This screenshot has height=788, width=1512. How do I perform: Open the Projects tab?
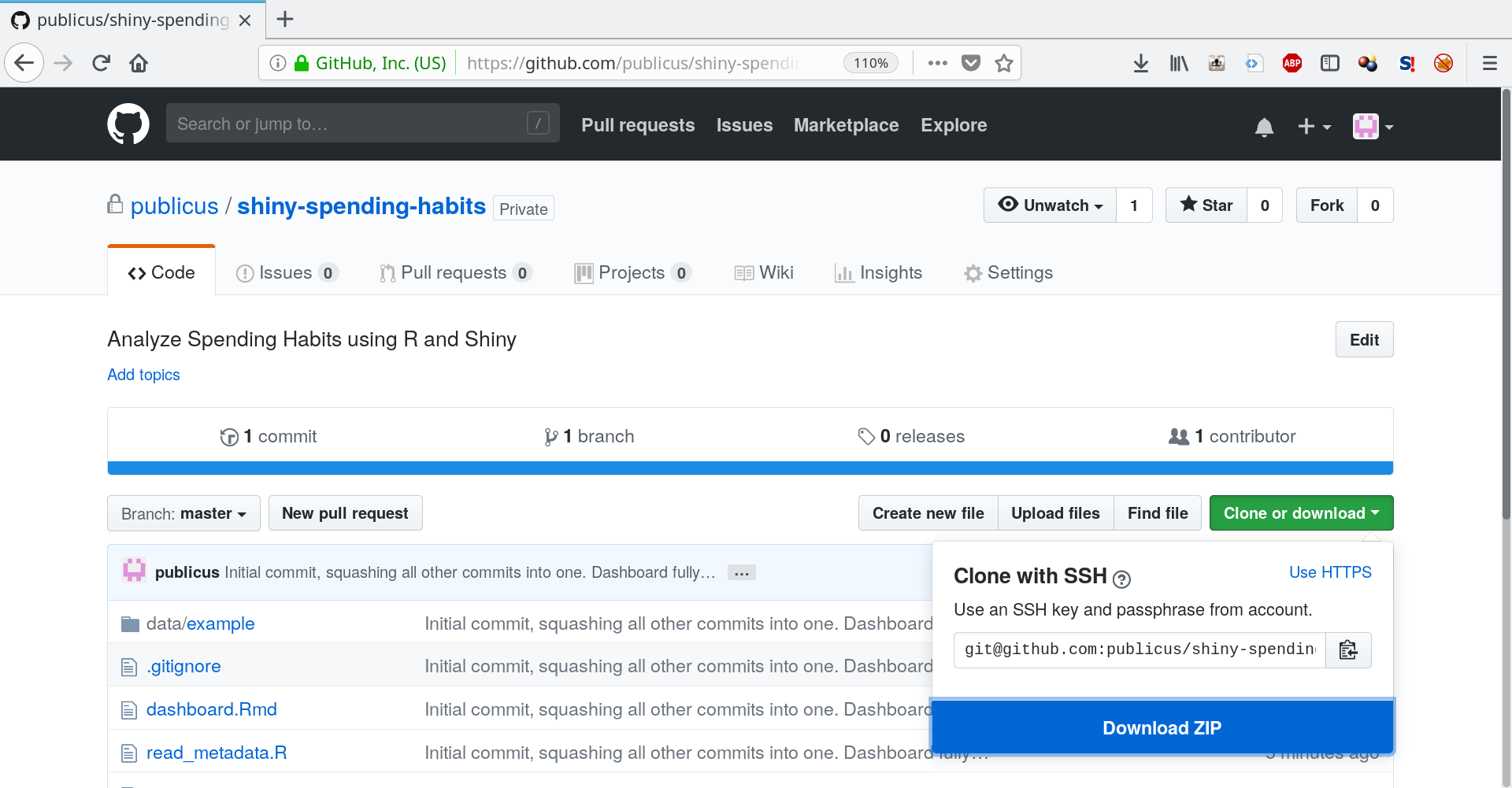click(x=633, y=272)
